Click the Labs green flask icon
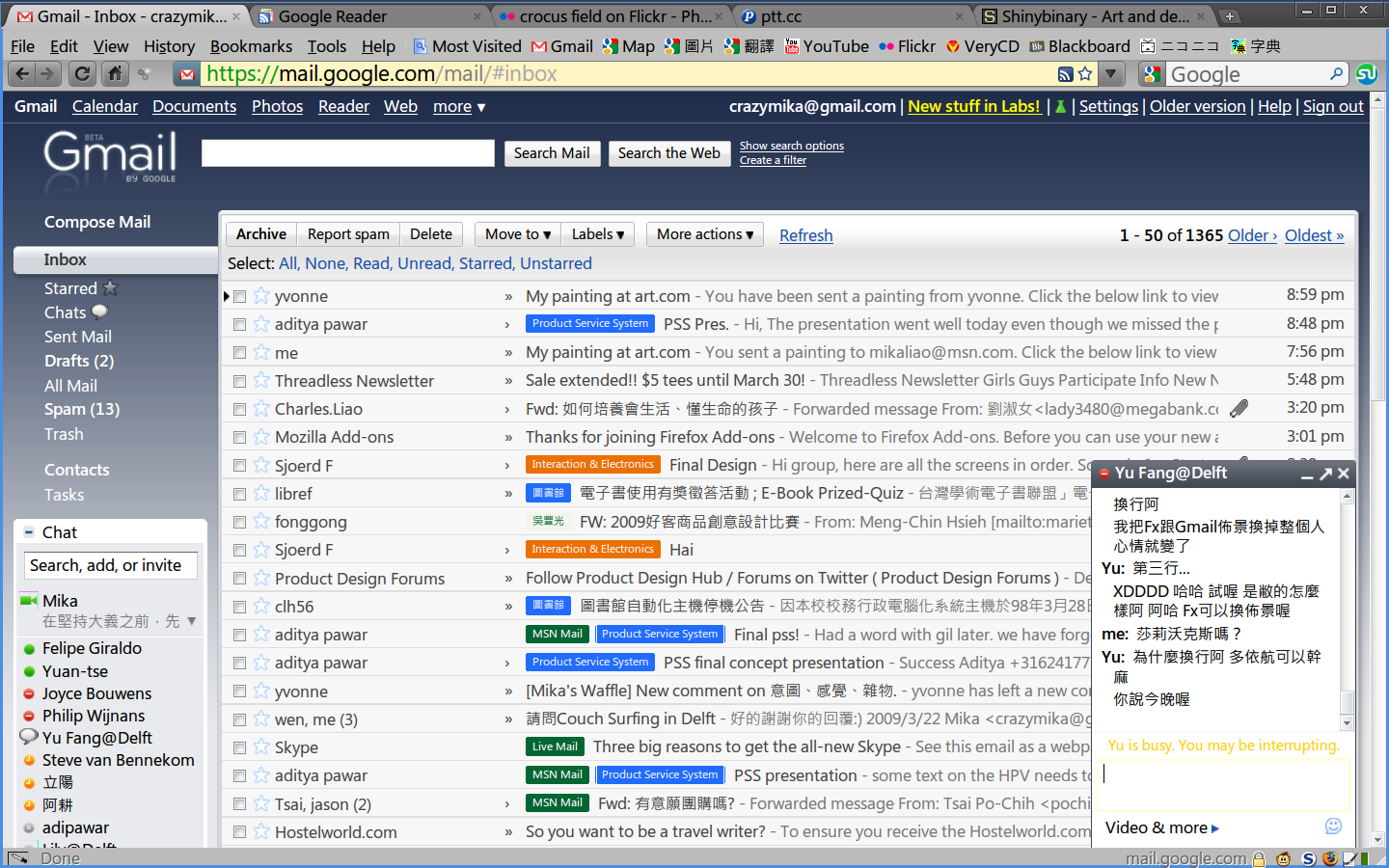The height and width of the screenshot is (868, 1389). click(x=1061, y=107)
